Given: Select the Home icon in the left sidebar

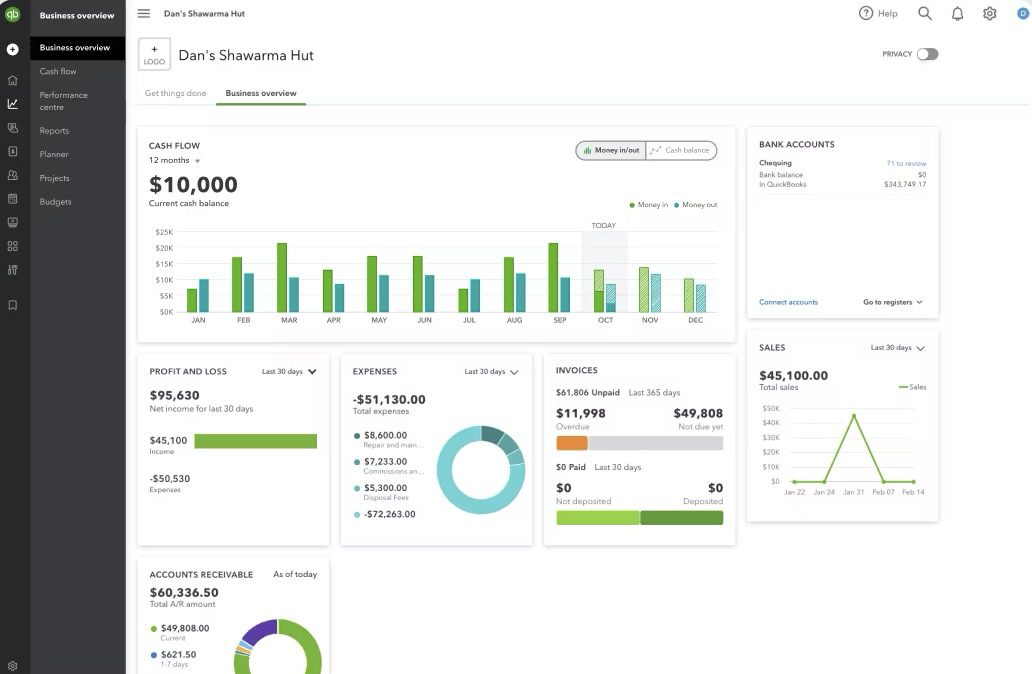Looking at the screenshot, I should (10, 78).
